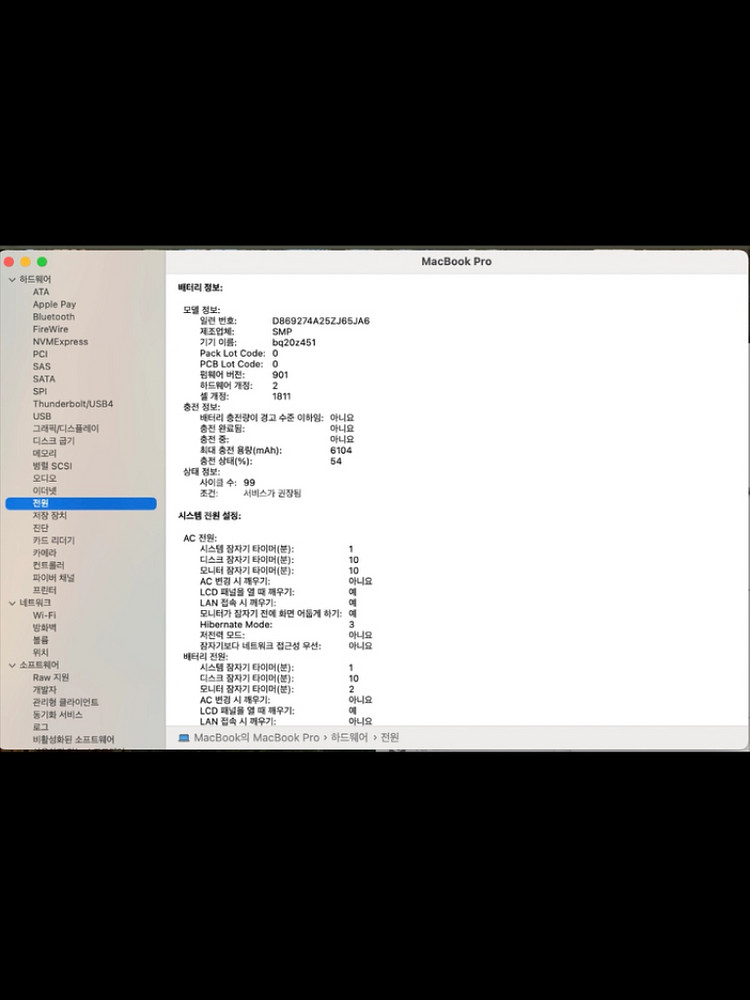Select 오디오 in the sidebar
The width and height of the screenshot is (750, 1000).
[45, 478]
